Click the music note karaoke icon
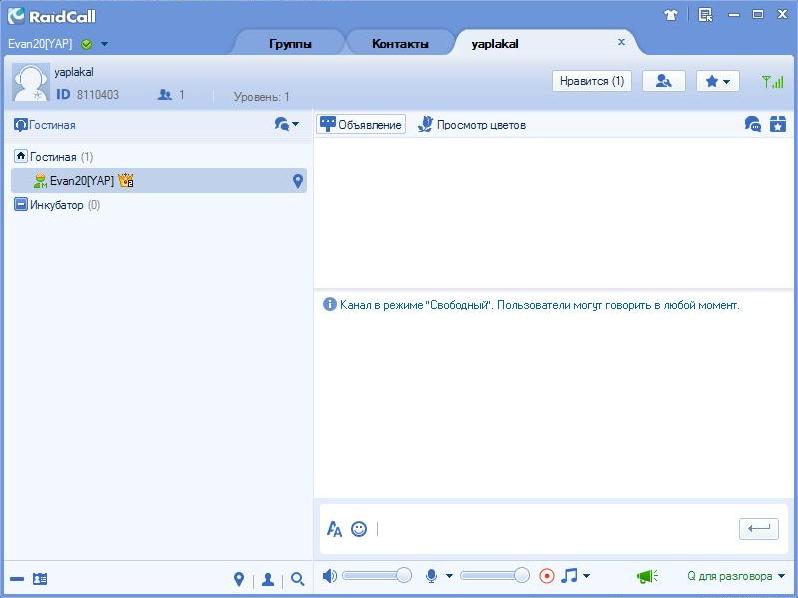 point(569,576)
